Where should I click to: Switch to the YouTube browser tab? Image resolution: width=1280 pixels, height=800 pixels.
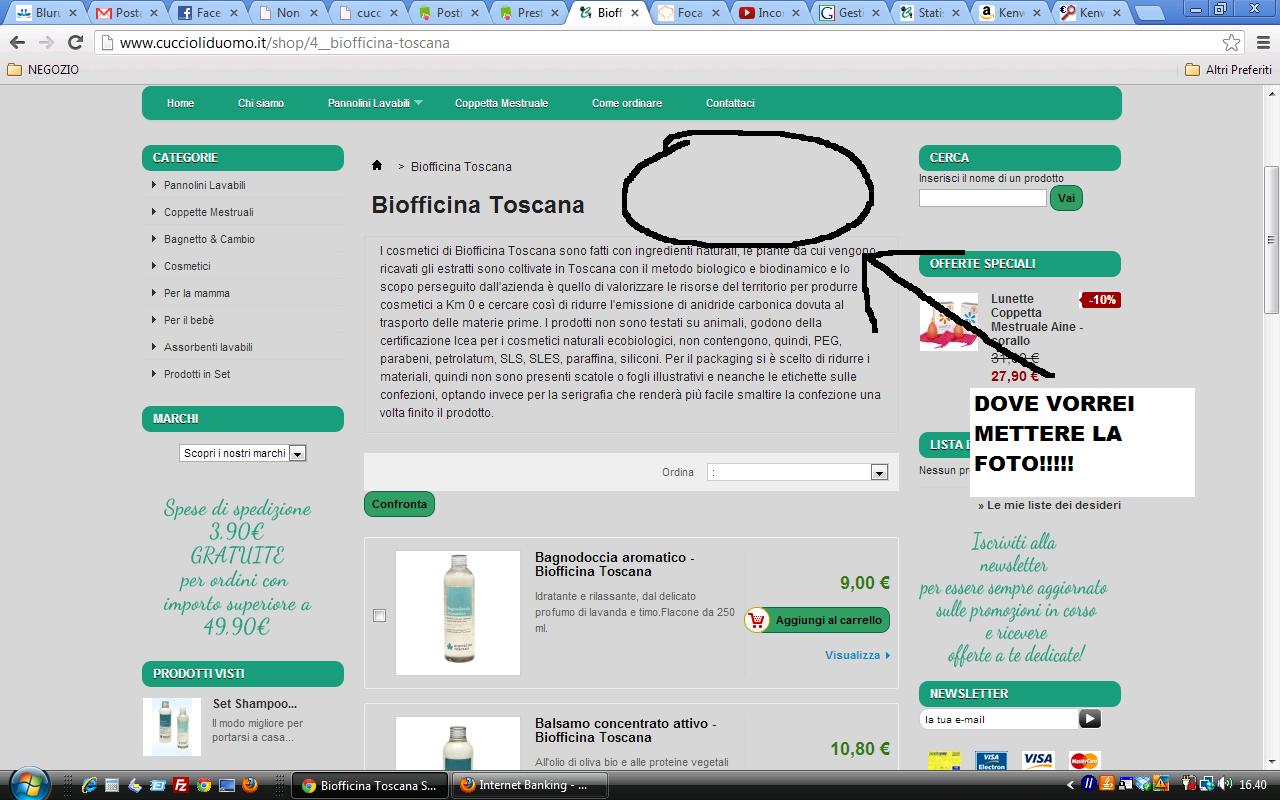[770, 13]
